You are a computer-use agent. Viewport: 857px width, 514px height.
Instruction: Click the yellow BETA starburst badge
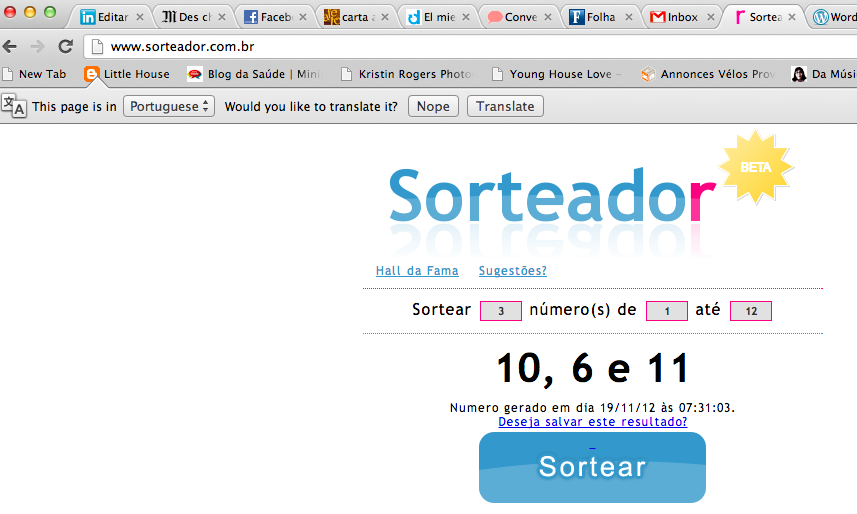tap(755, 167)
